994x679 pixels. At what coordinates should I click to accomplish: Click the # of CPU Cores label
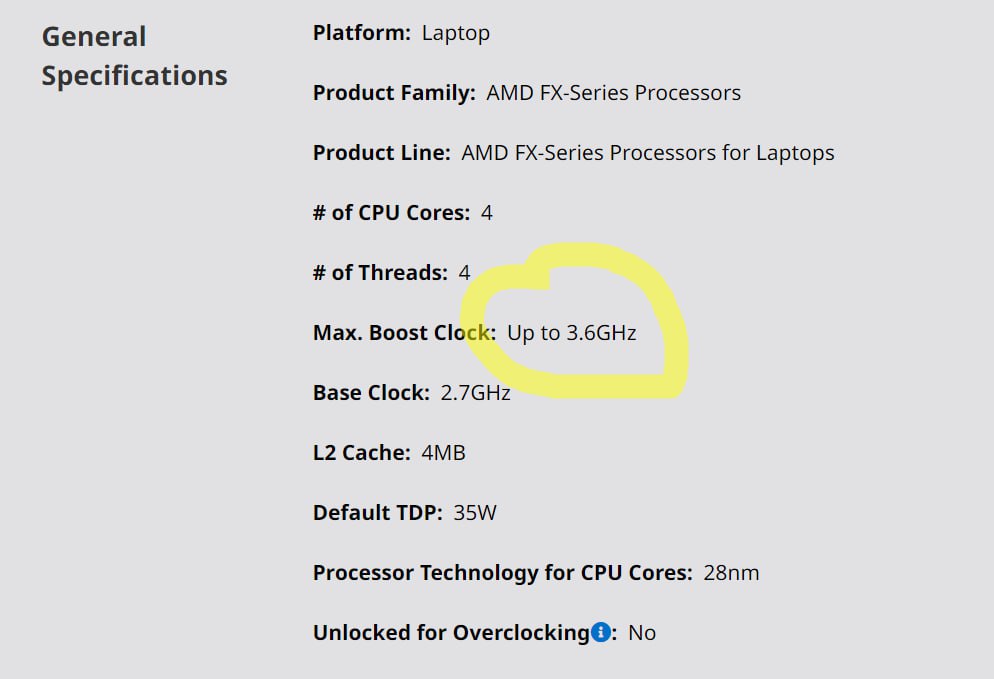point(392,212)
